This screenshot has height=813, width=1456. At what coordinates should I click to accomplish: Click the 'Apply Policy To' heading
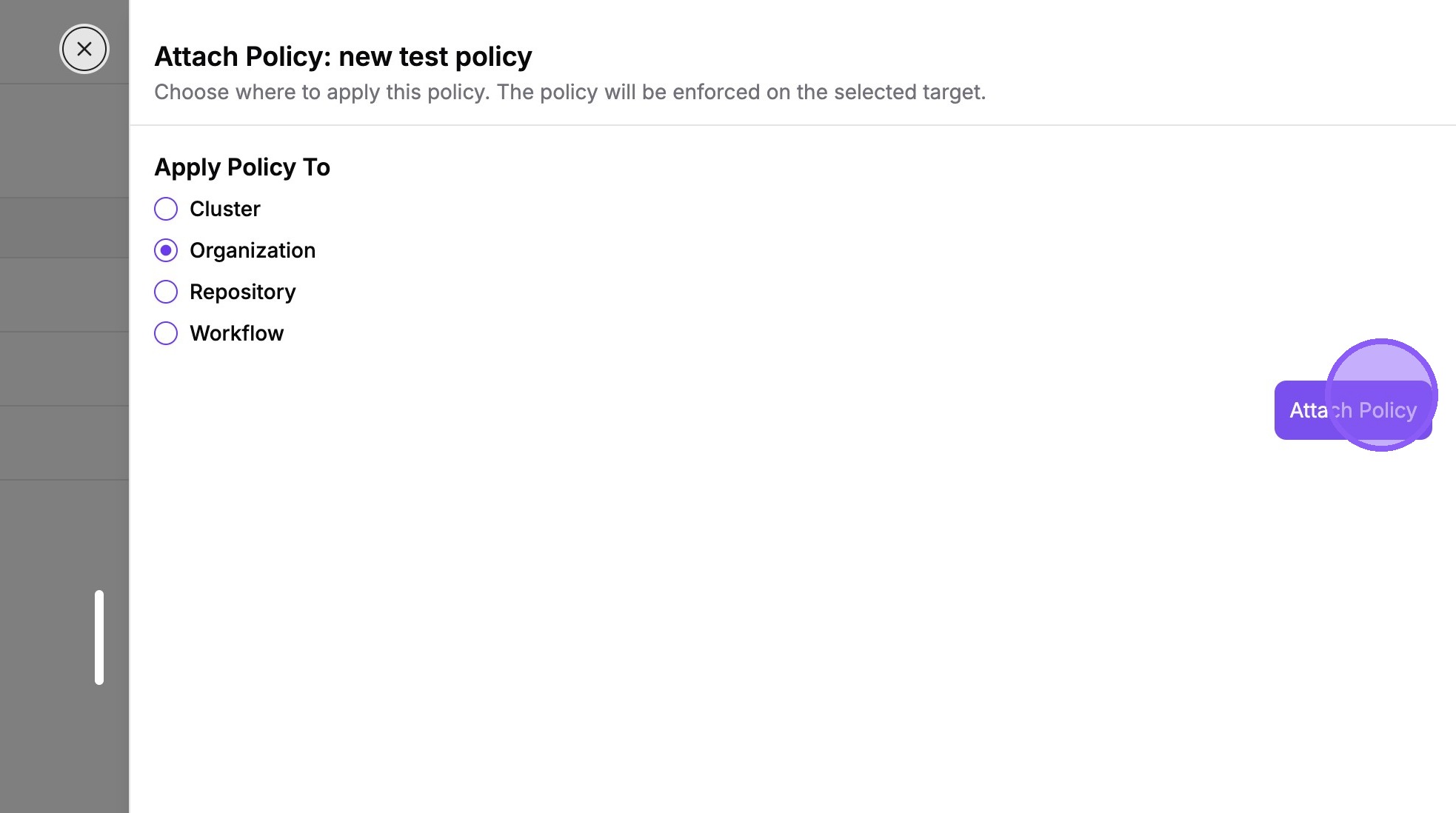pyautogui.click(x=242, y=167)
